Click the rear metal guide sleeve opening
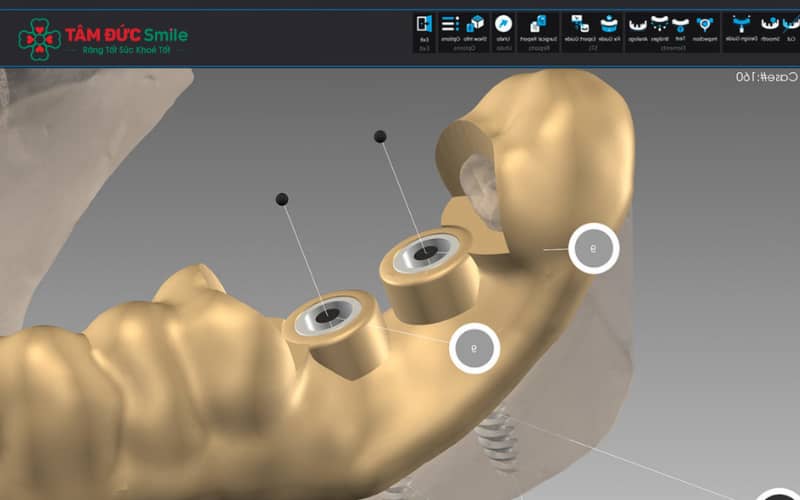800x500 pixels. 426,252
